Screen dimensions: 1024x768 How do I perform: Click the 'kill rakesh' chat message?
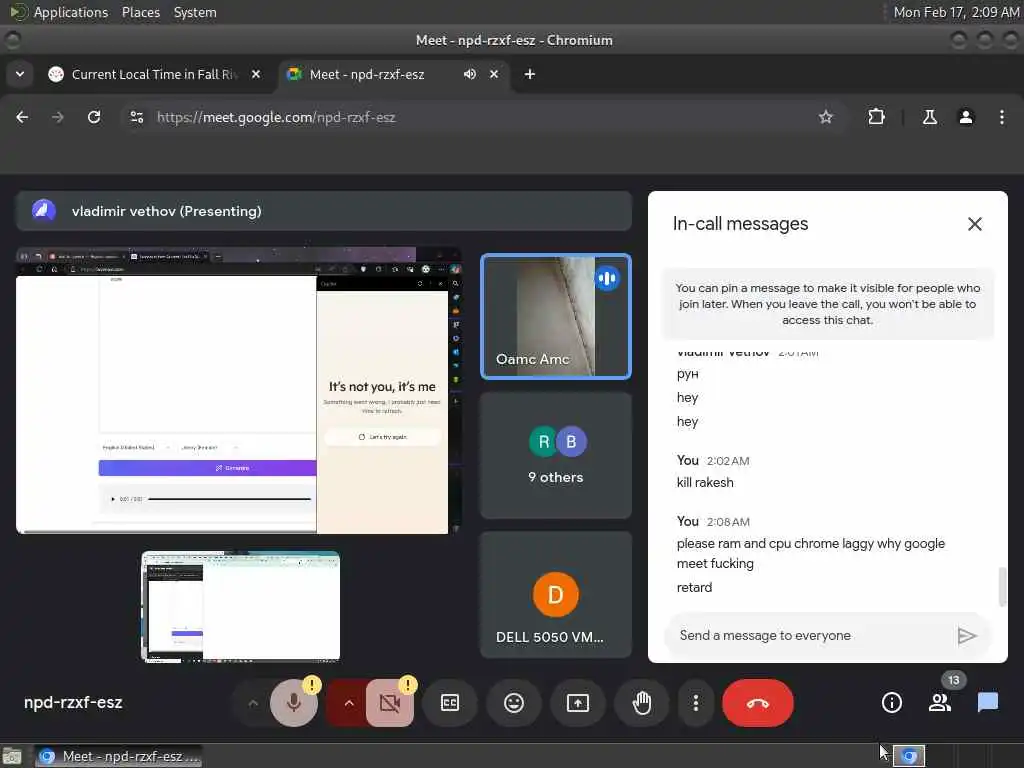(705, 483)
